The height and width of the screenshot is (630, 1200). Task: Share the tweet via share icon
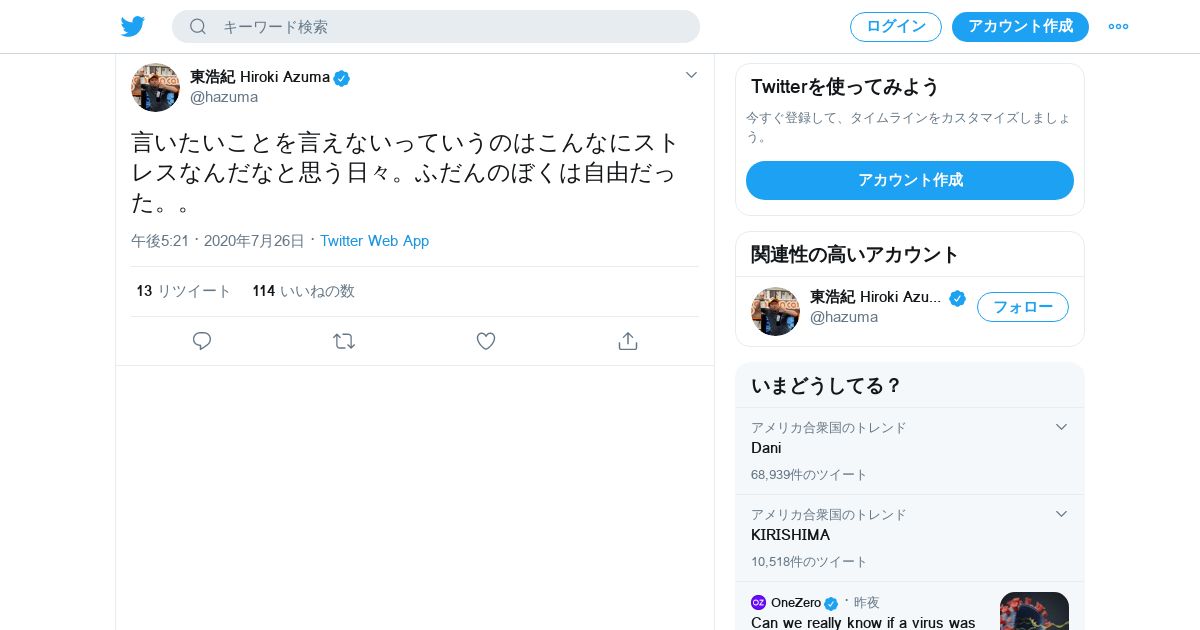[x=628, y=341]
